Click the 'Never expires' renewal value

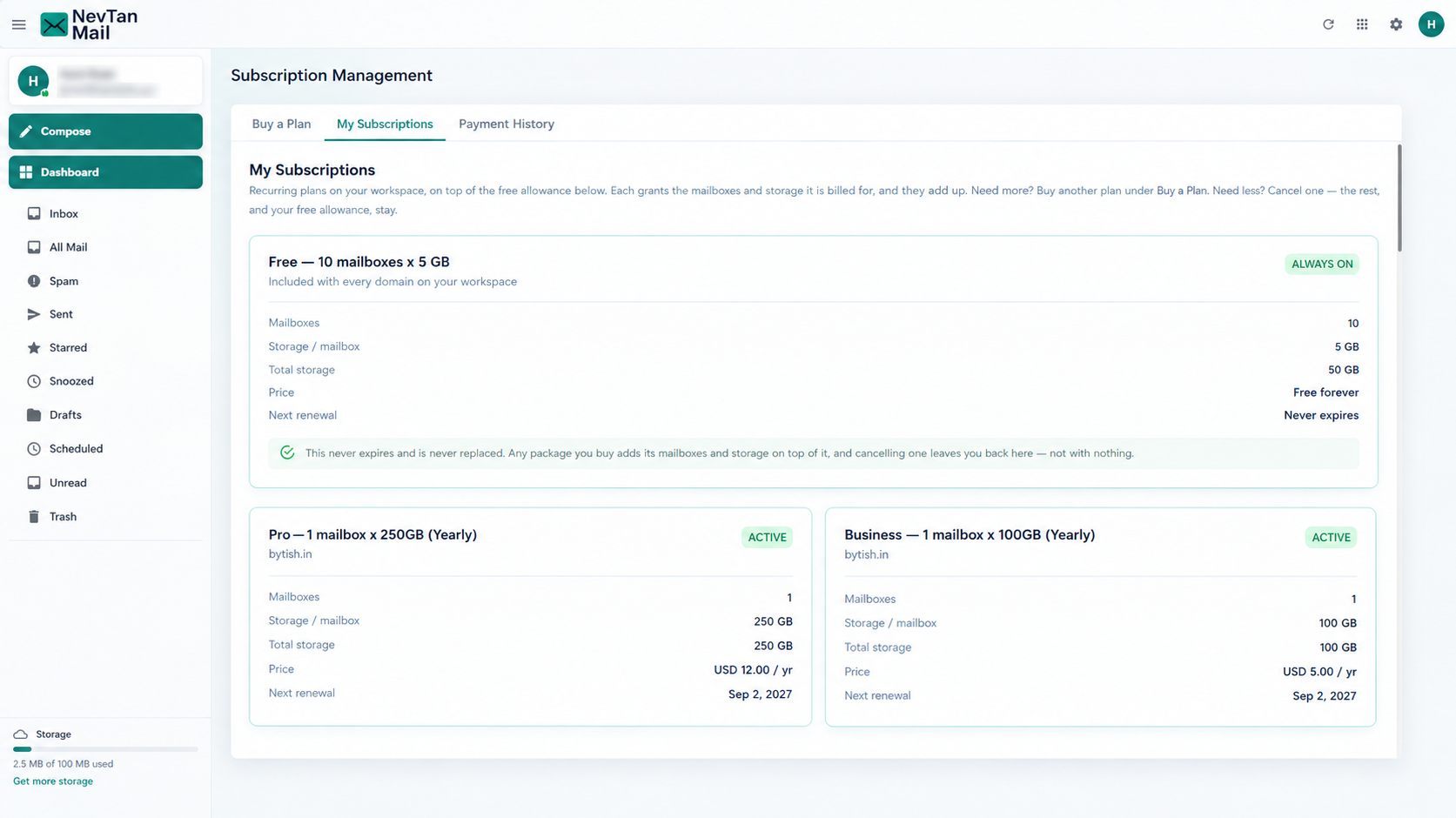[x=1321, y=415]
